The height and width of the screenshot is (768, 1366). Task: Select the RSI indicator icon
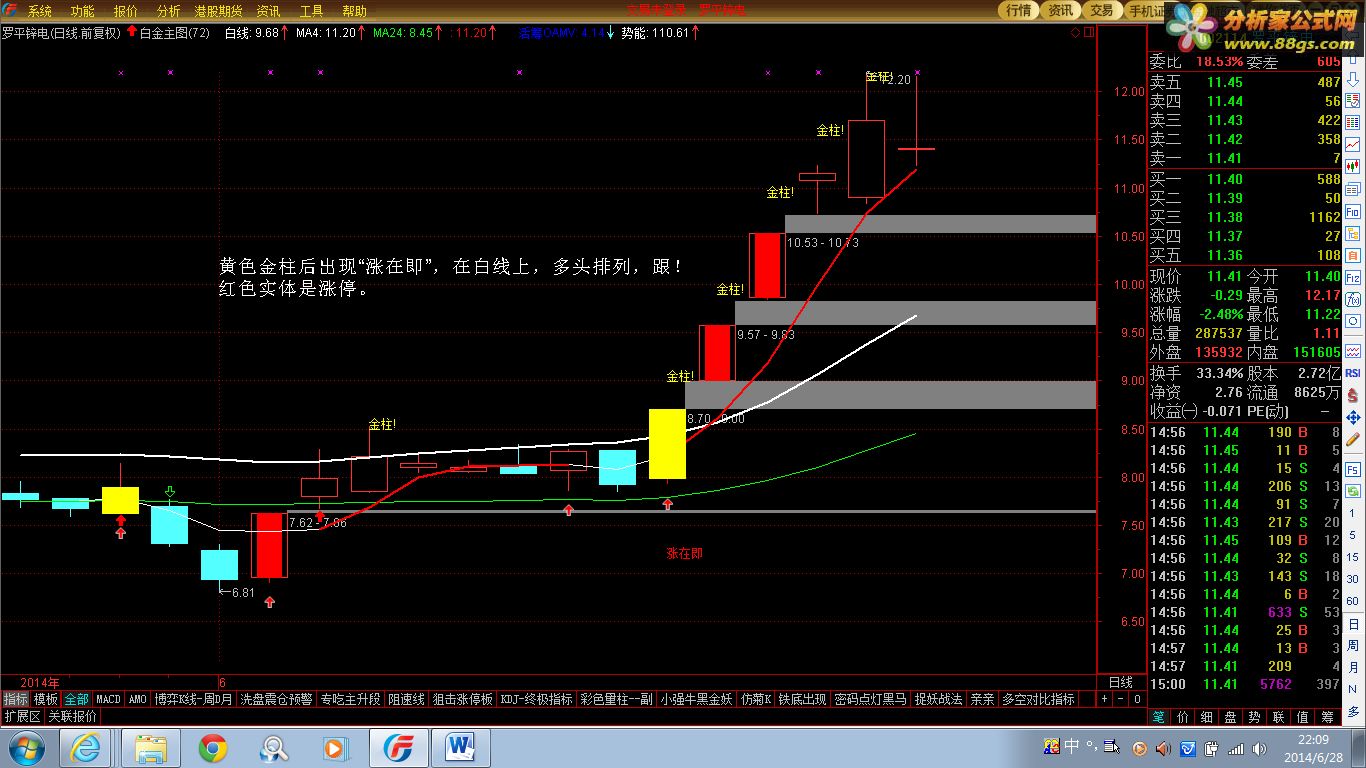coord(1353,372)
